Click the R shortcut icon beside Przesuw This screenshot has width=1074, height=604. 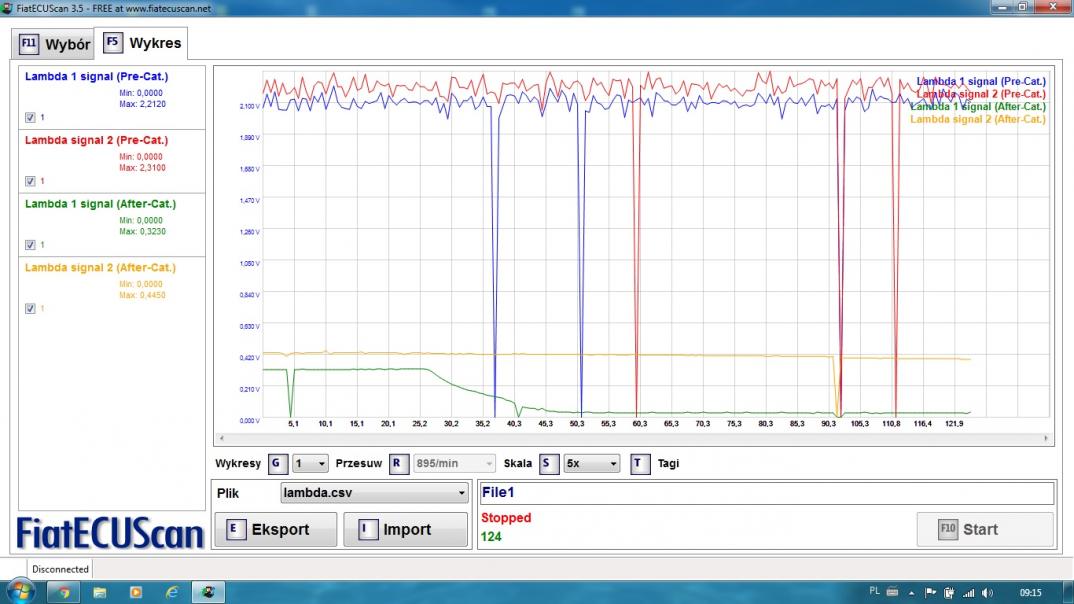(x=398, y=464)
